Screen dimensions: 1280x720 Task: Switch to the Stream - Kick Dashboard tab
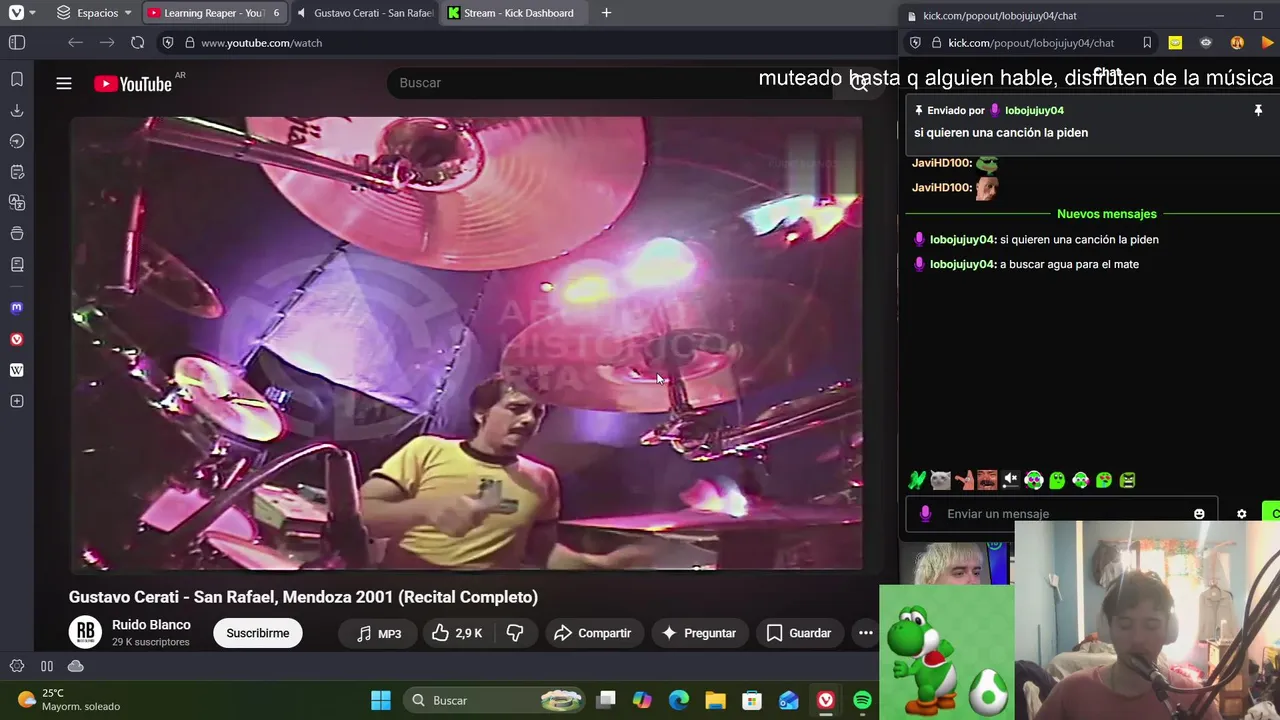[x=515, y=13]
